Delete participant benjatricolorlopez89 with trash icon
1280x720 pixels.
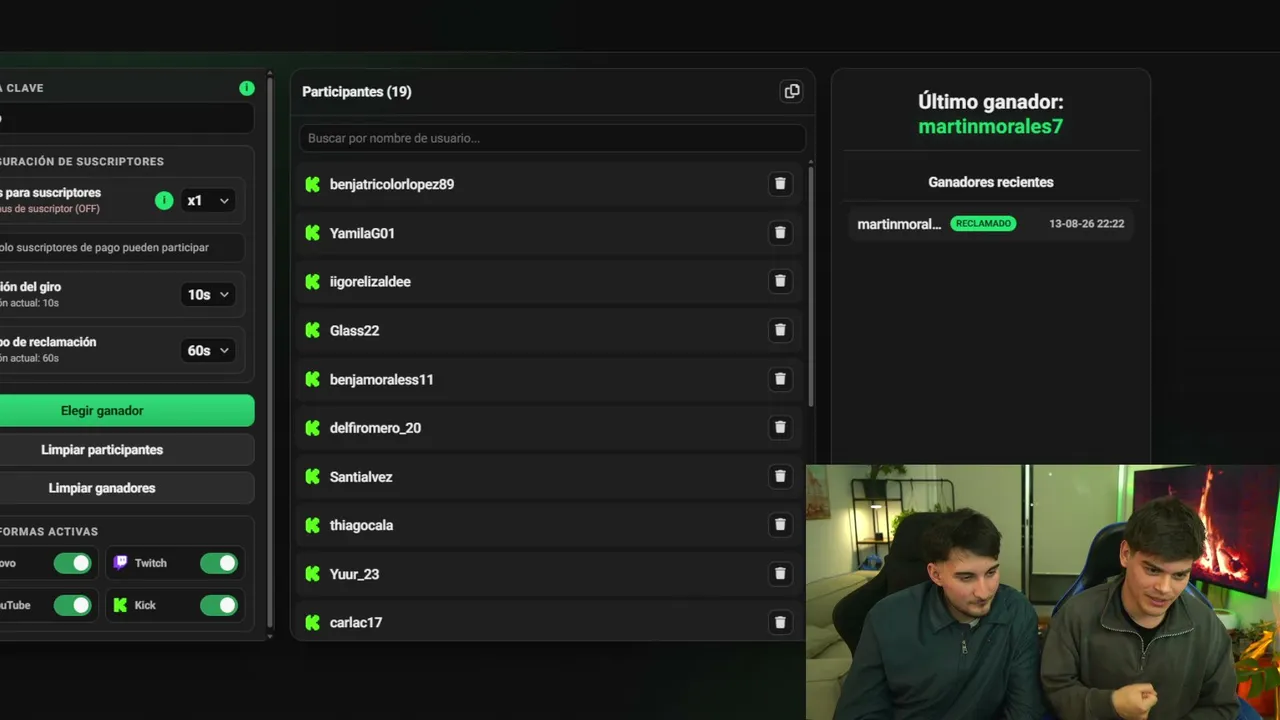(x=780, y=184)
